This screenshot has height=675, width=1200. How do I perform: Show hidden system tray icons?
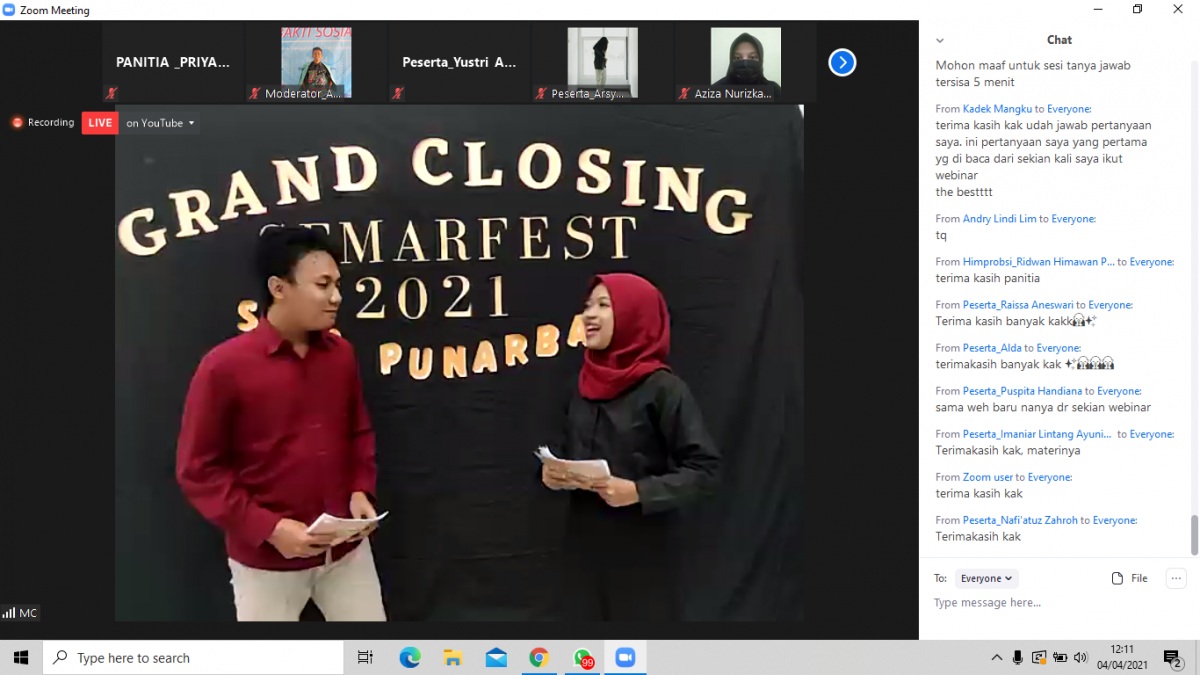997,657
